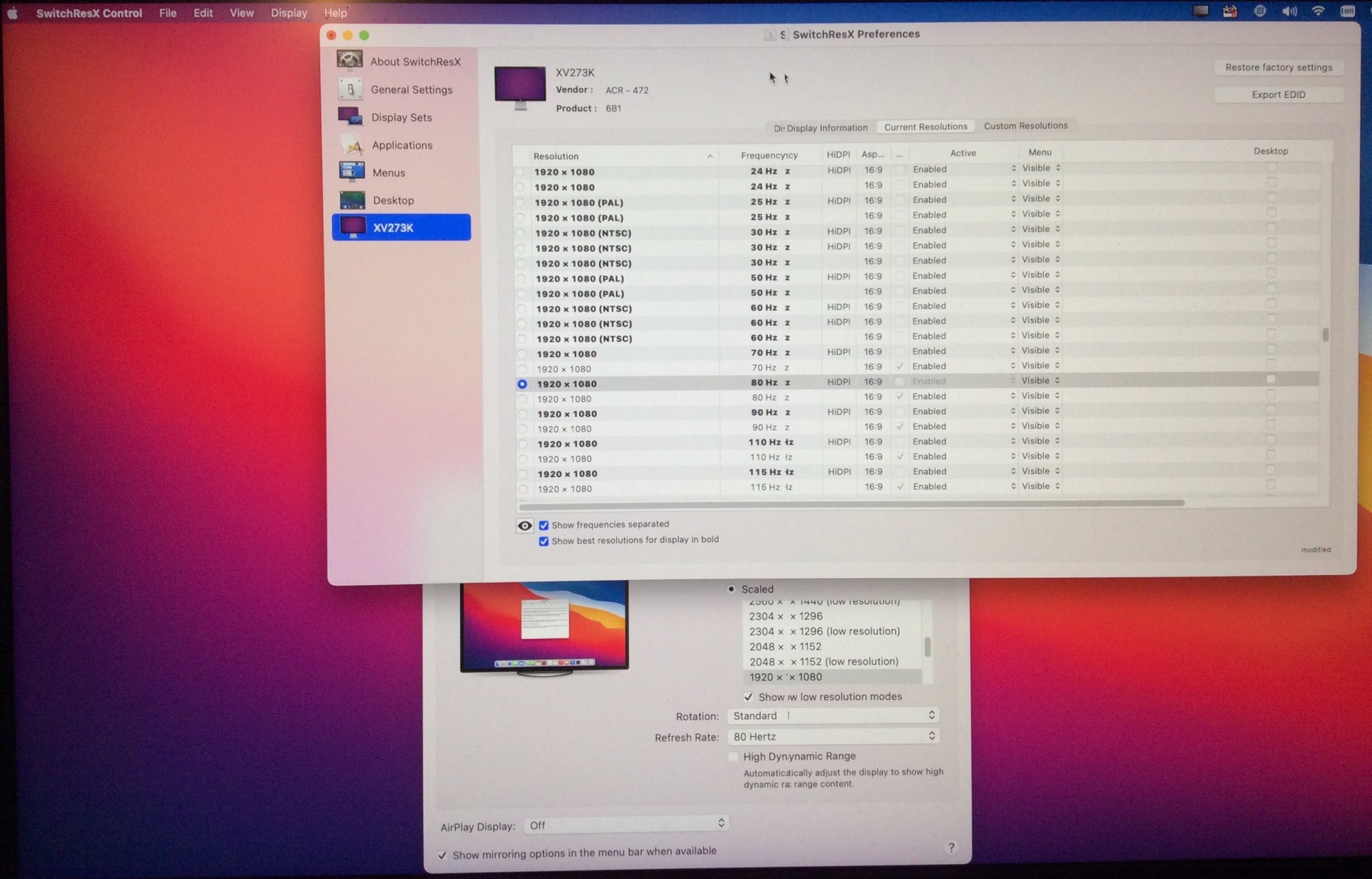Select General Settings sidebar icon
The height and width of the screenshot is (879, 1372).
pos(351,89)
